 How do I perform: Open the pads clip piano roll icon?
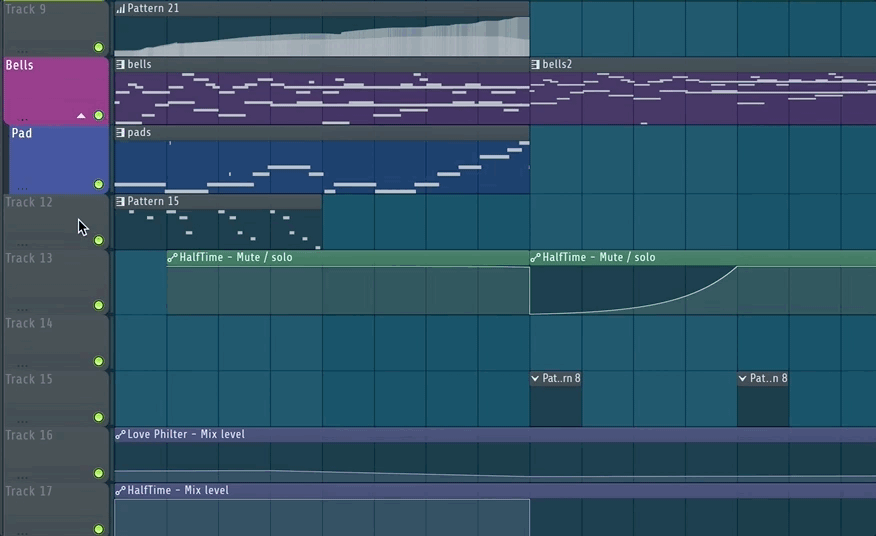click(x=120, y=132)
